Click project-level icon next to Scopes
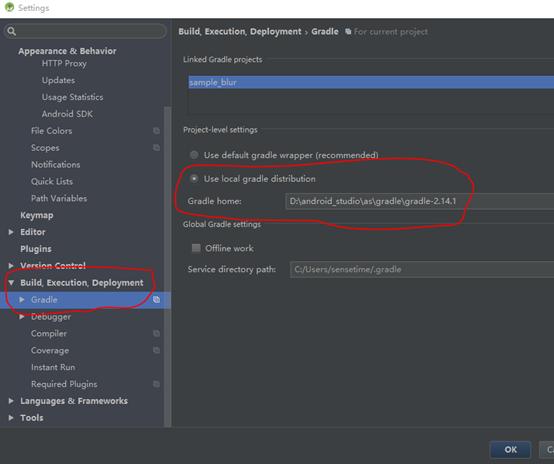This screenshot has width=554, height=464. (156, 147)
